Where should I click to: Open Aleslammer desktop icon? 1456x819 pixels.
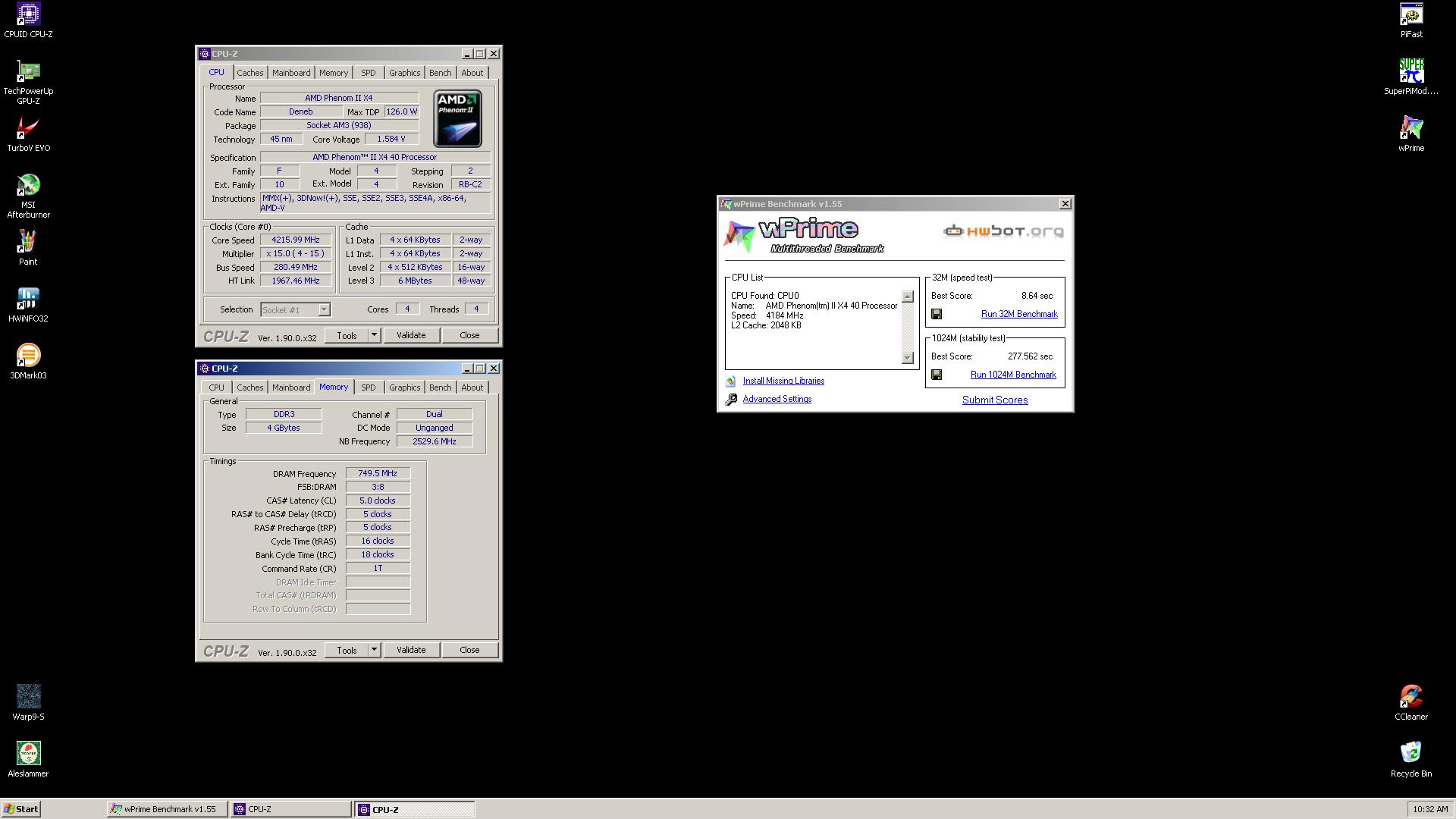pyautogui.click(x=28, y=760)
